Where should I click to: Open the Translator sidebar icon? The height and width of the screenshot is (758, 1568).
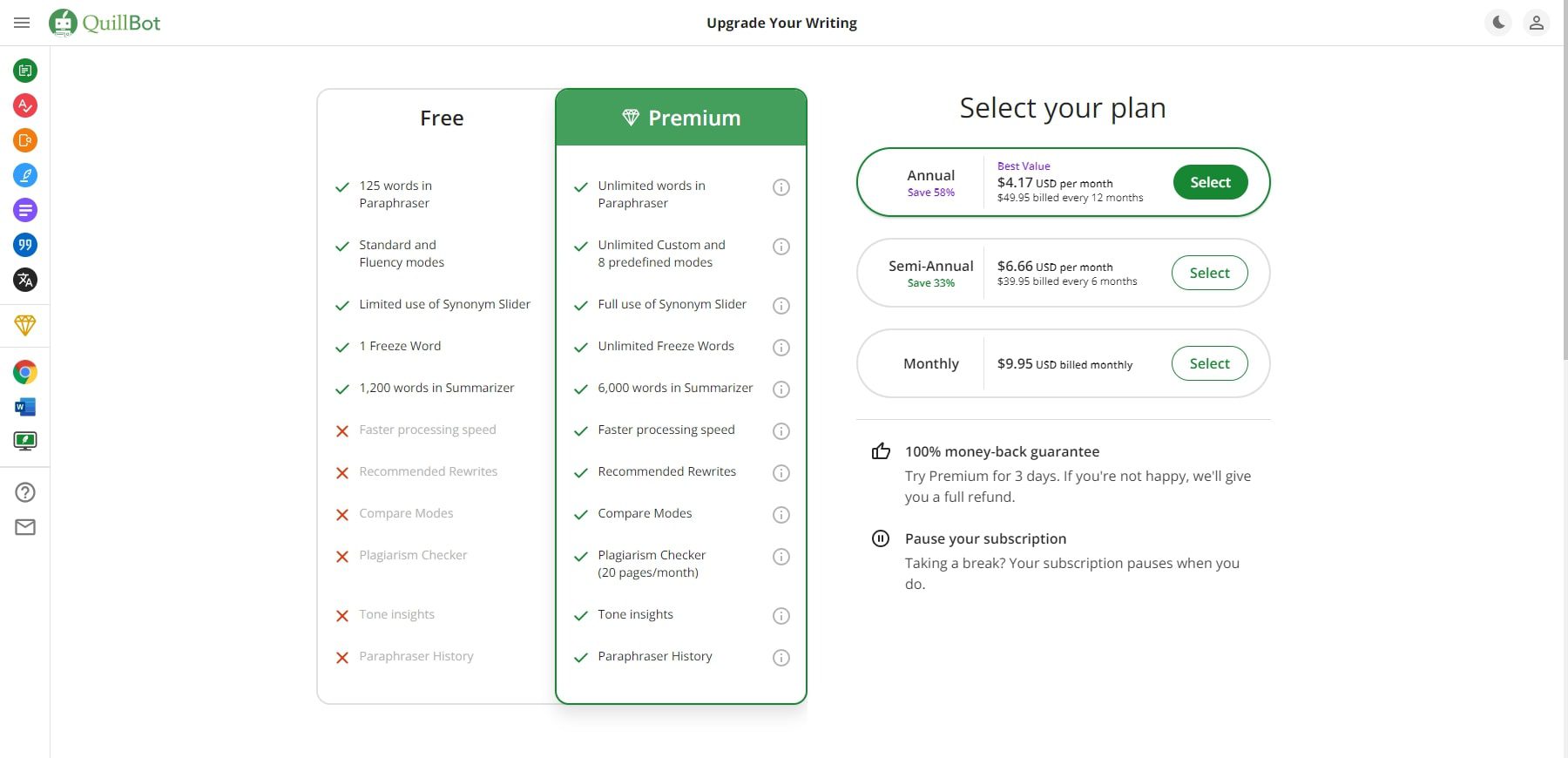(25, 280)
